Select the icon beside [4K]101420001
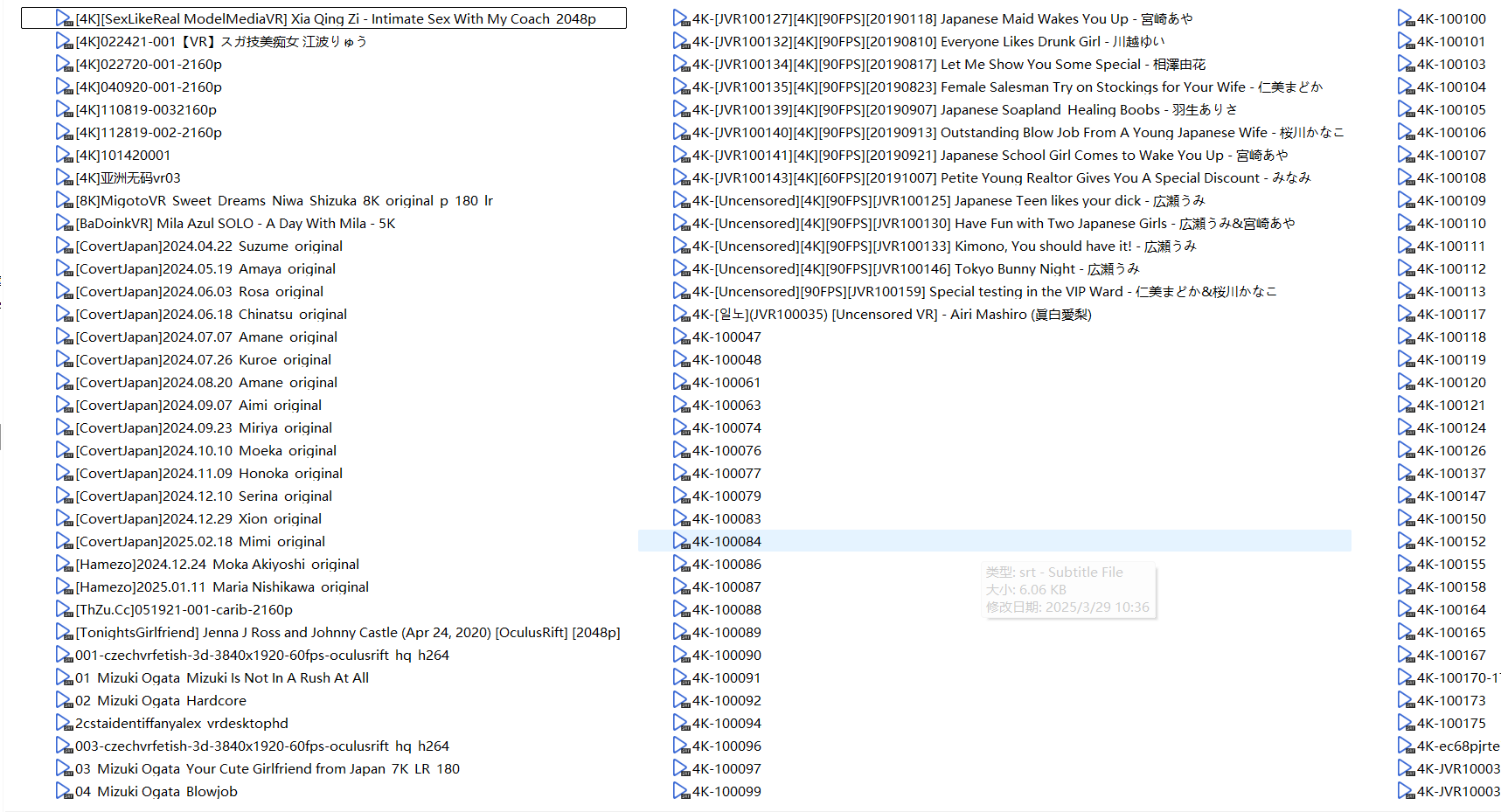The width and height of the screenshot is (1501, 812). click(x=64, y=156)
